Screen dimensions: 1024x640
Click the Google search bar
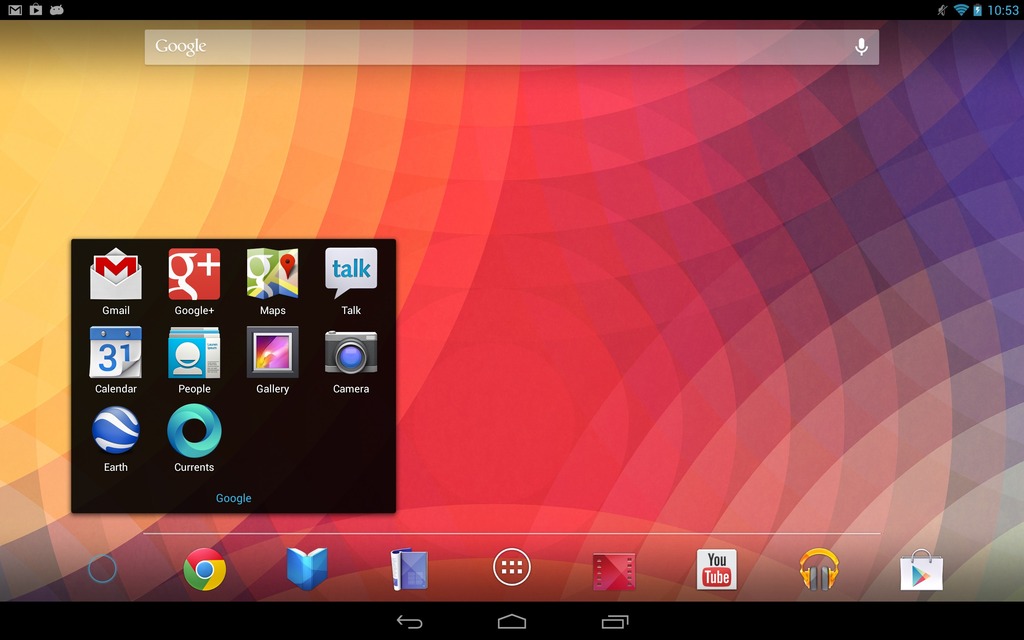[512, 47]
